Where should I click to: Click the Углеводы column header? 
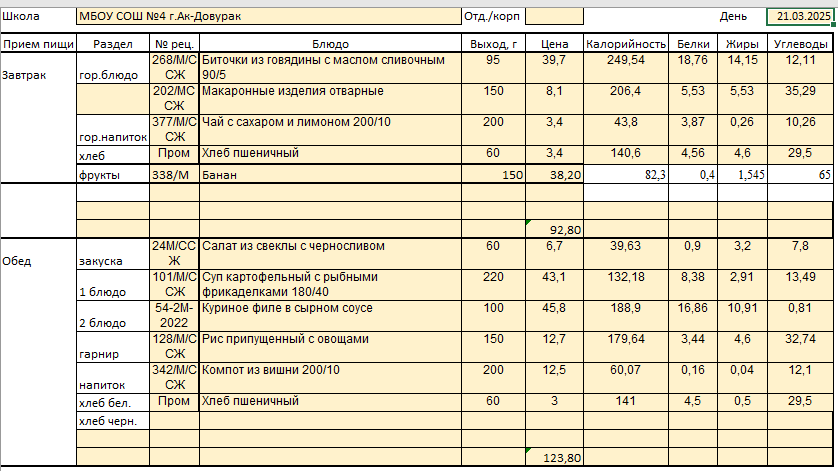click(x=800, y=44)
